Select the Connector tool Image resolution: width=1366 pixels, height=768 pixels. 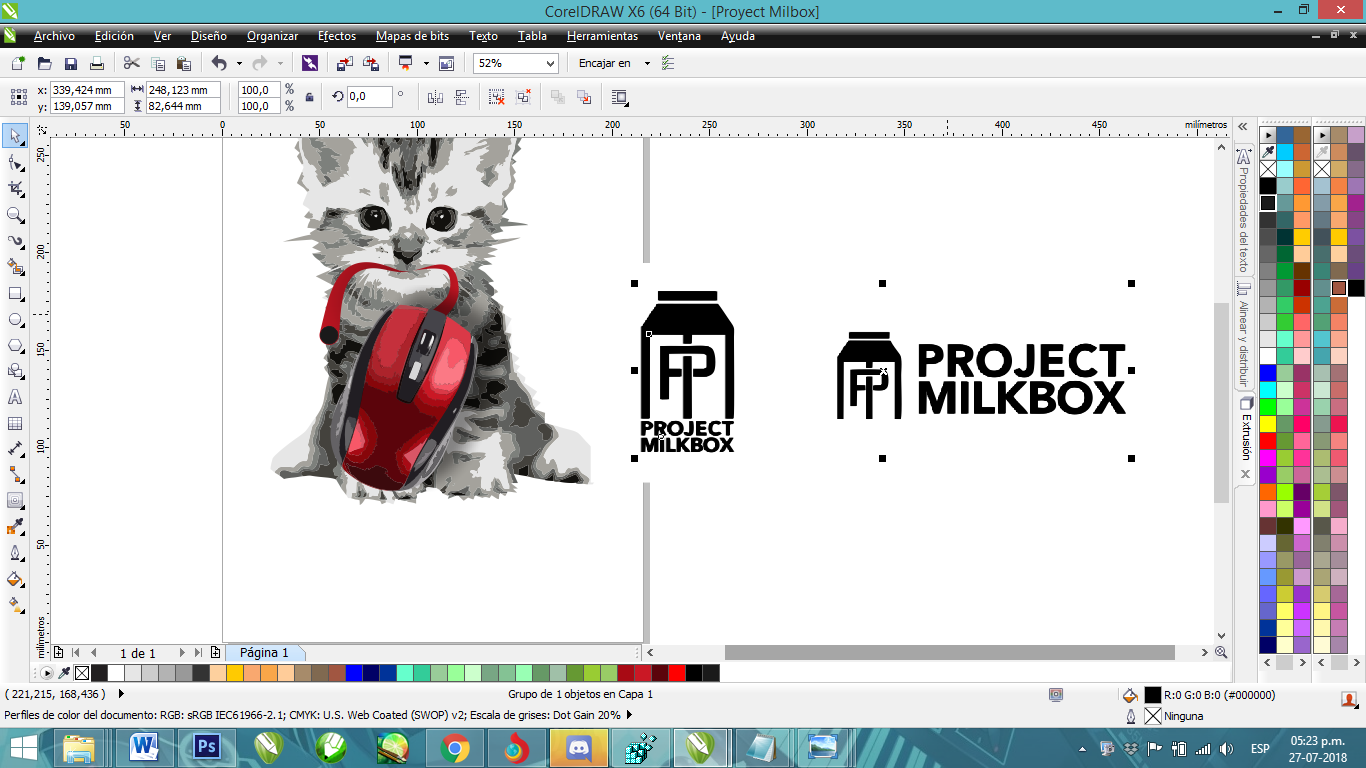click(x=15, y=475)
